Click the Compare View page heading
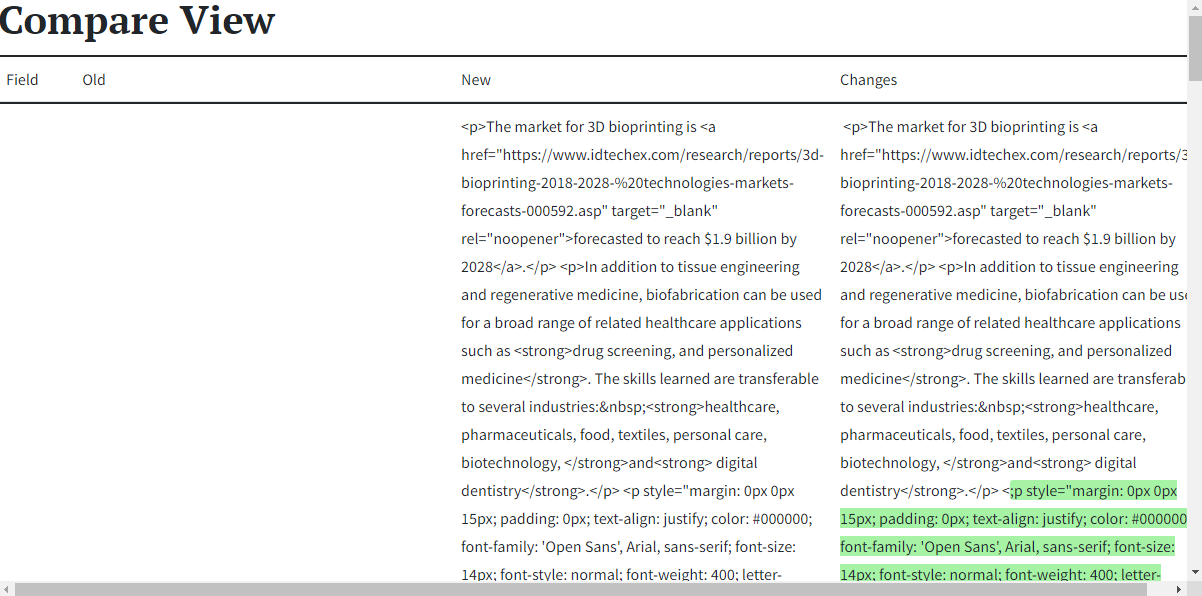Screen dimensions: 1202x596 point(137,20)
